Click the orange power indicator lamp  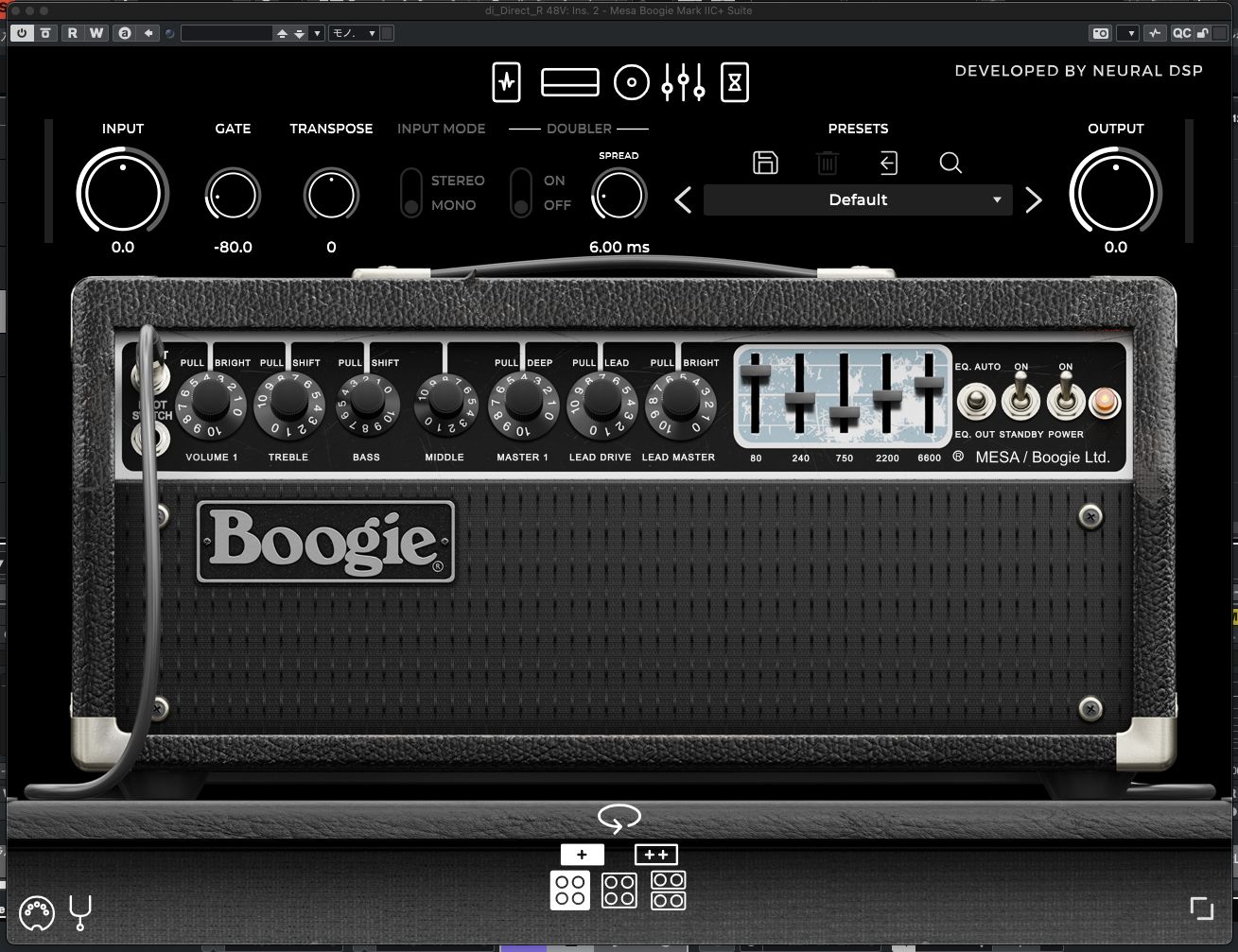(x=1104, y=402)
